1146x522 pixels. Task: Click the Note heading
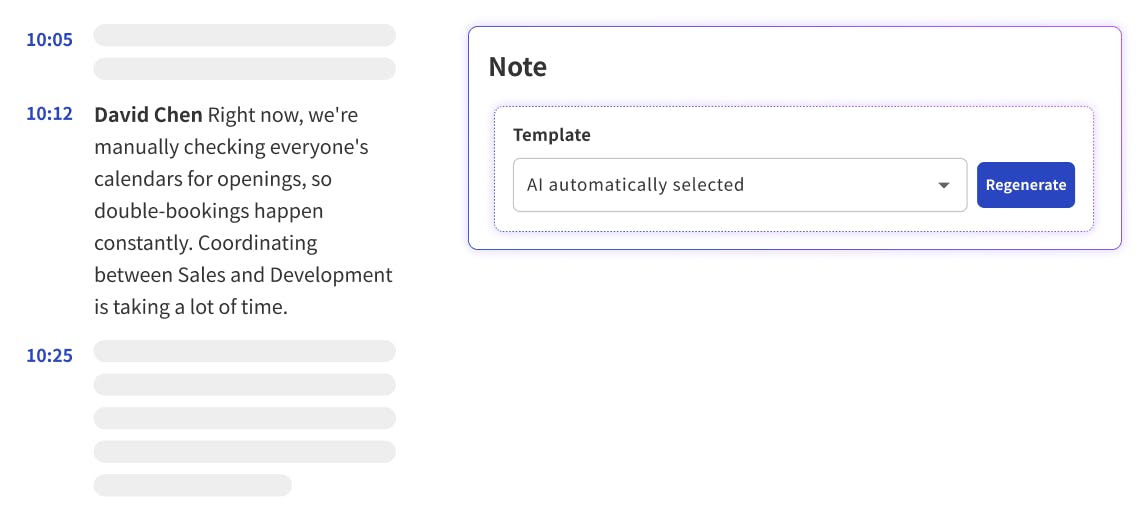[517, 68]
